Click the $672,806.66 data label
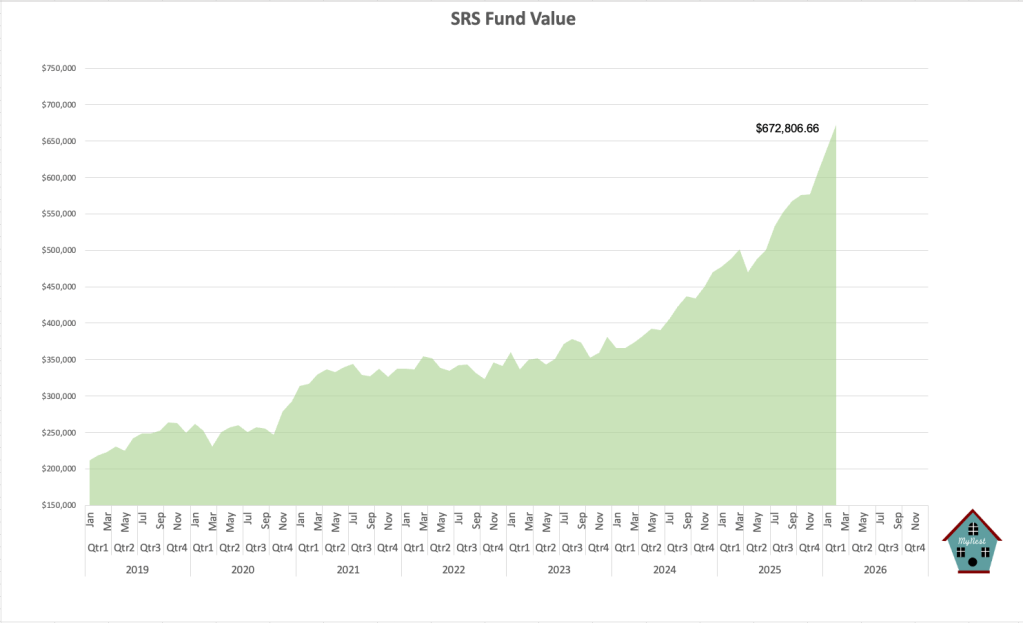1023x623 pixels. (787, 129)
